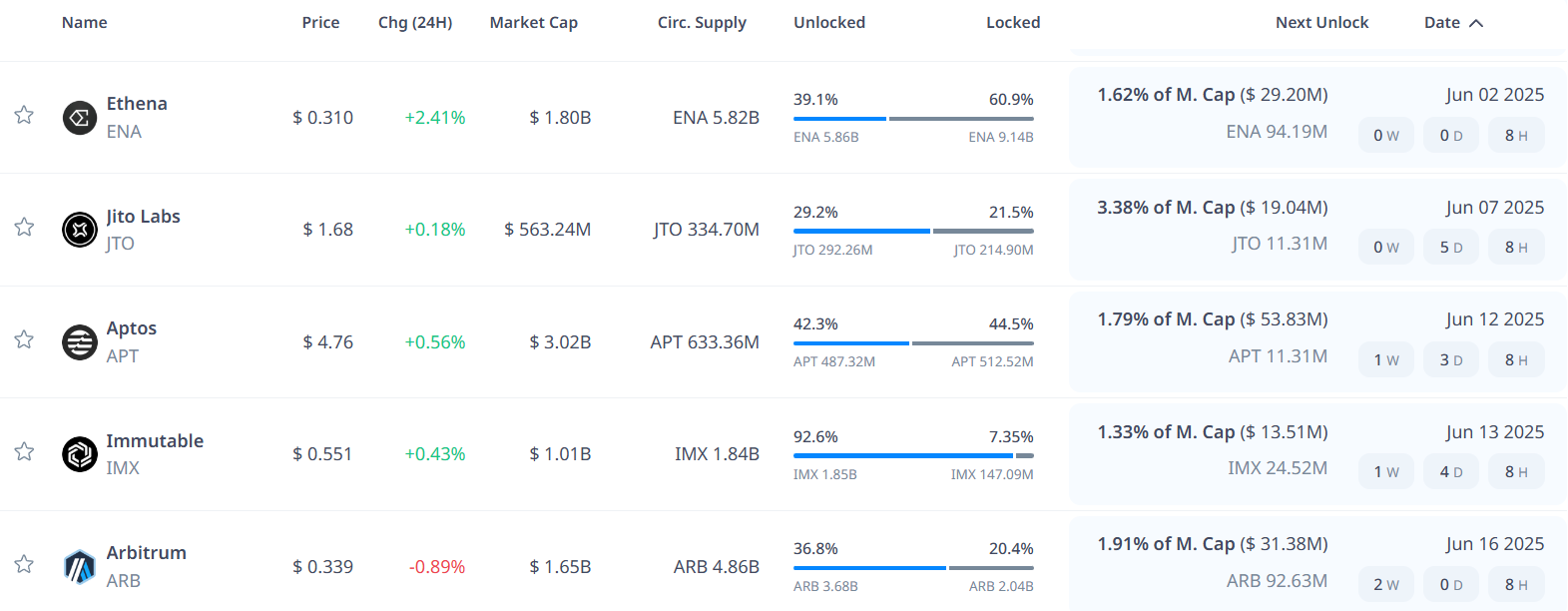
Task: Sort table by Market Cap column
Action: coord(533,23)
